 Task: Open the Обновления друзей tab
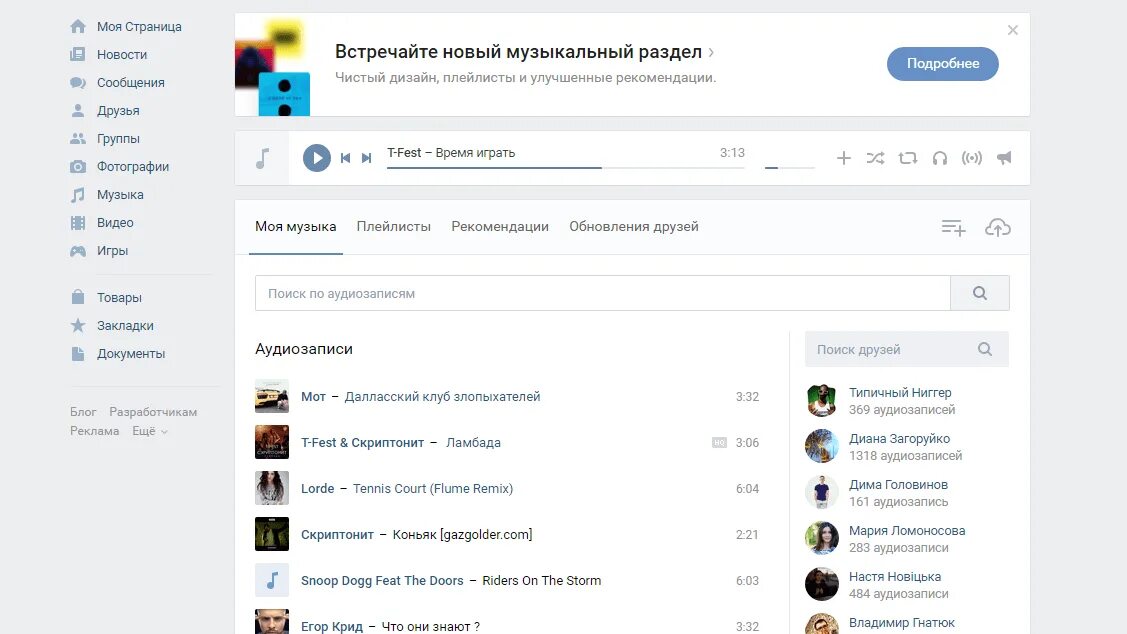point(634,227)
